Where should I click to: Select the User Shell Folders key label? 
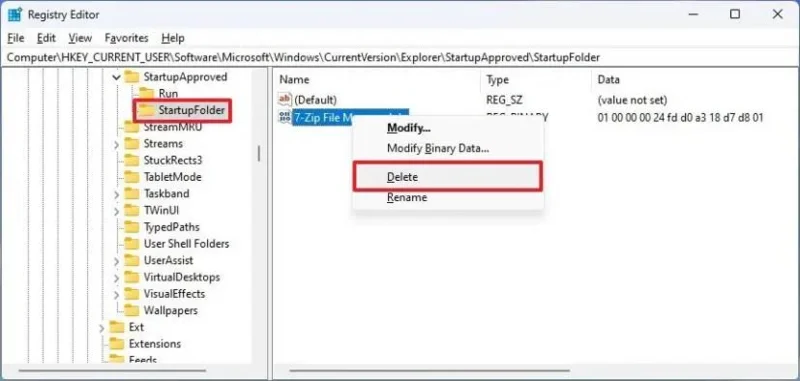(186, 244)
